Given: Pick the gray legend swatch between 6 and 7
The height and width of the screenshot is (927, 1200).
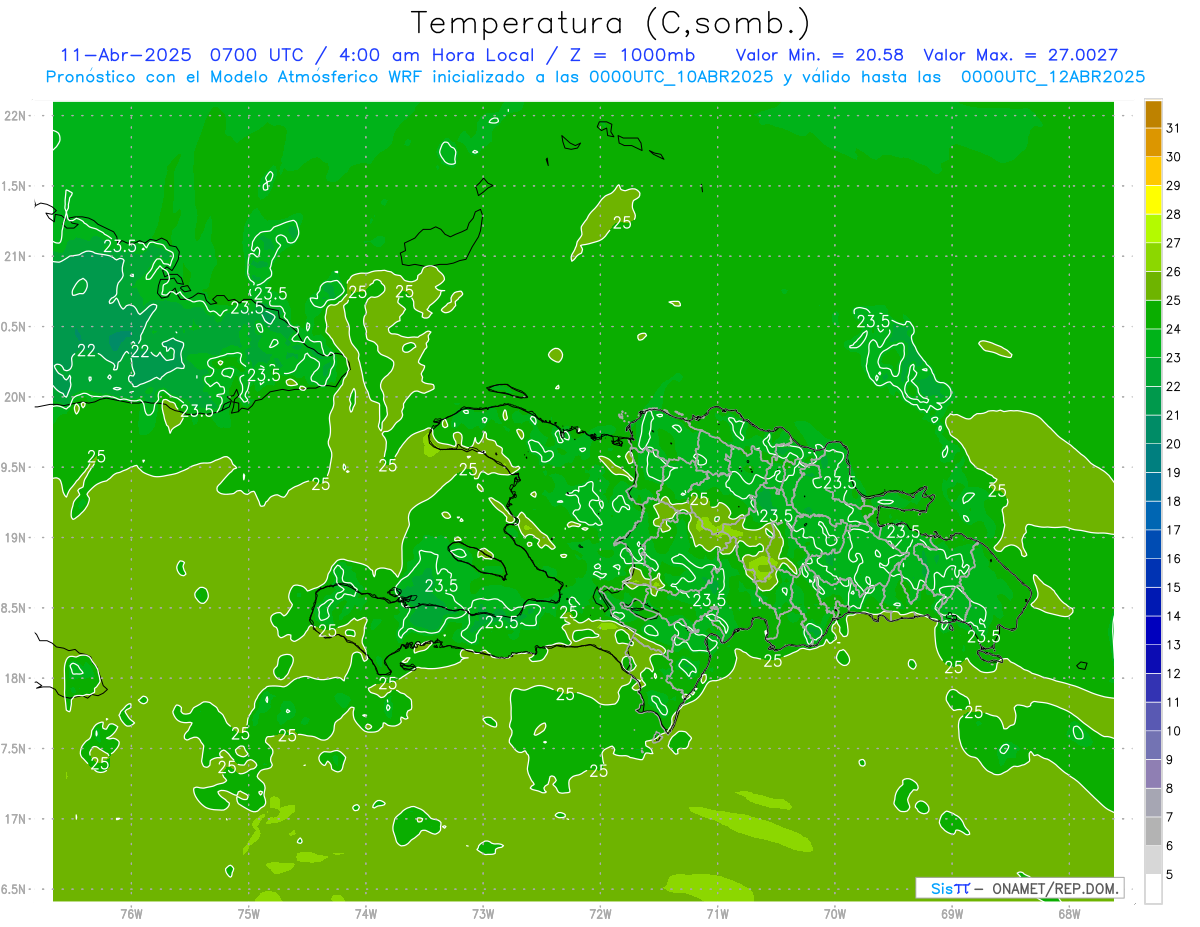Looking at the screenshot, I should click(1153, 831).
